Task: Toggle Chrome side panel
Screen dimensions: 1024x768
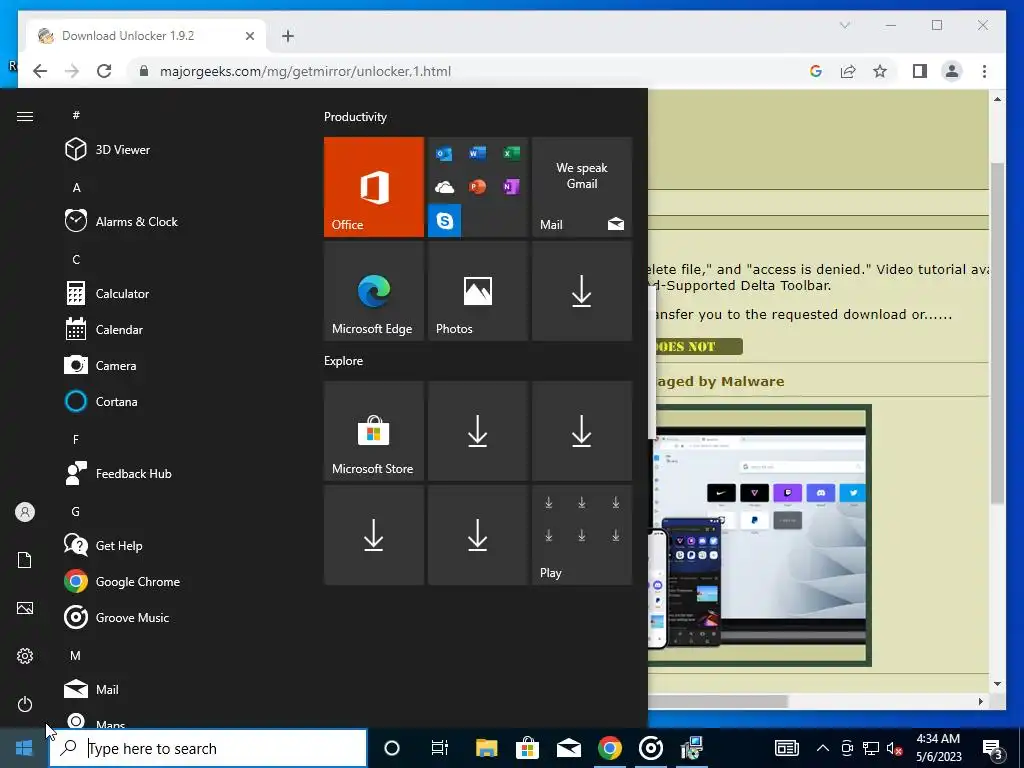Action: tap(920, 71)
